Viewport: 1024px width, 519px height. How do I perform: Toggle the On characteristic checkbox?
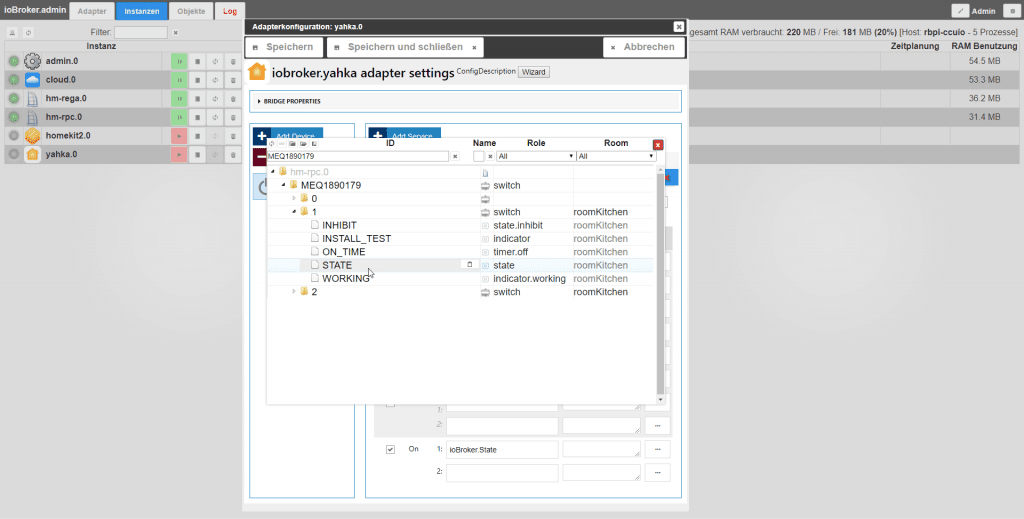point(391,450)
